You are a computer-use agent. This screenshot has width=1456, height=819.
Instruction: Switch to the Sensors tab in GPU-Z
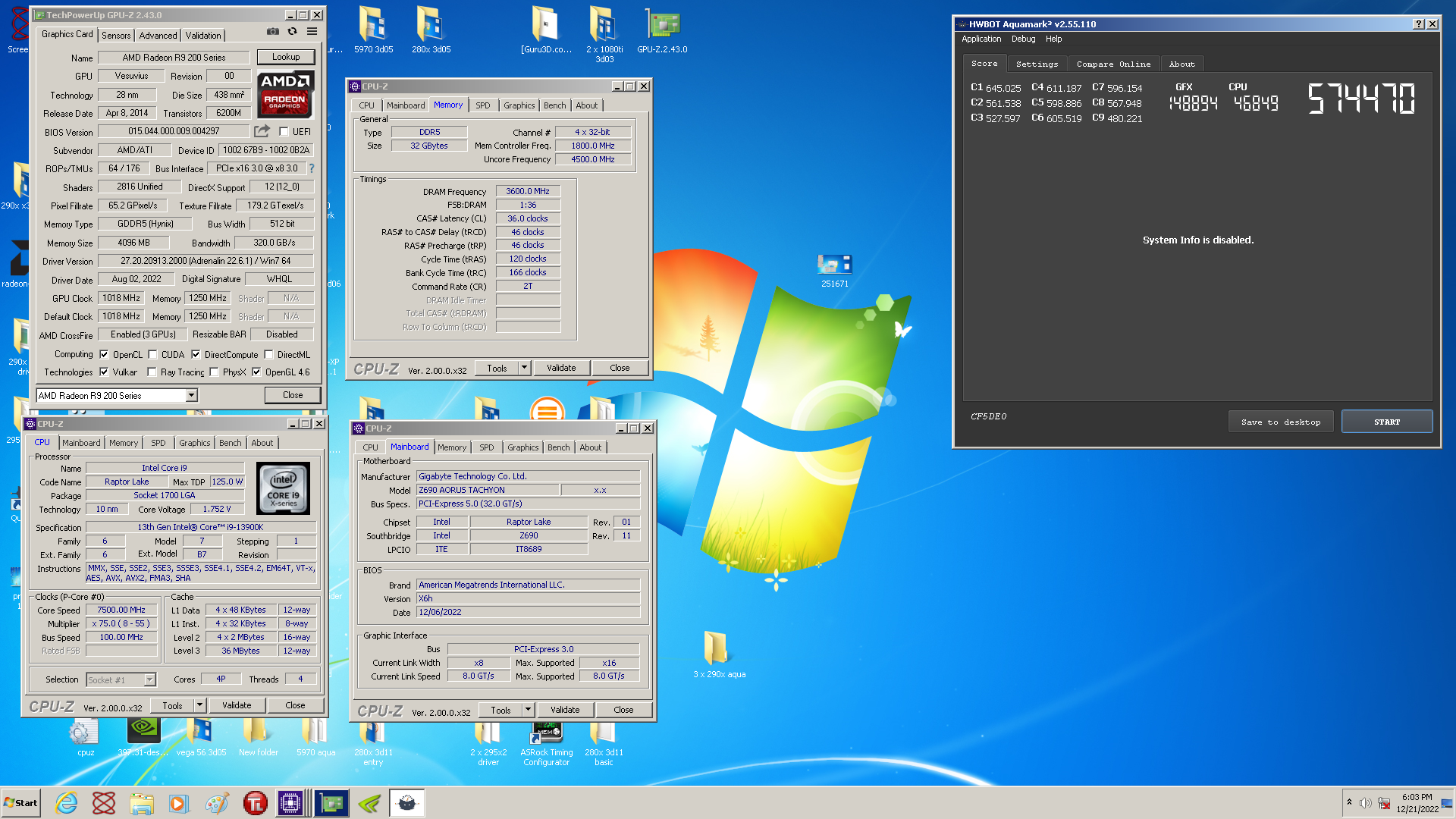(x=116, y=35)
